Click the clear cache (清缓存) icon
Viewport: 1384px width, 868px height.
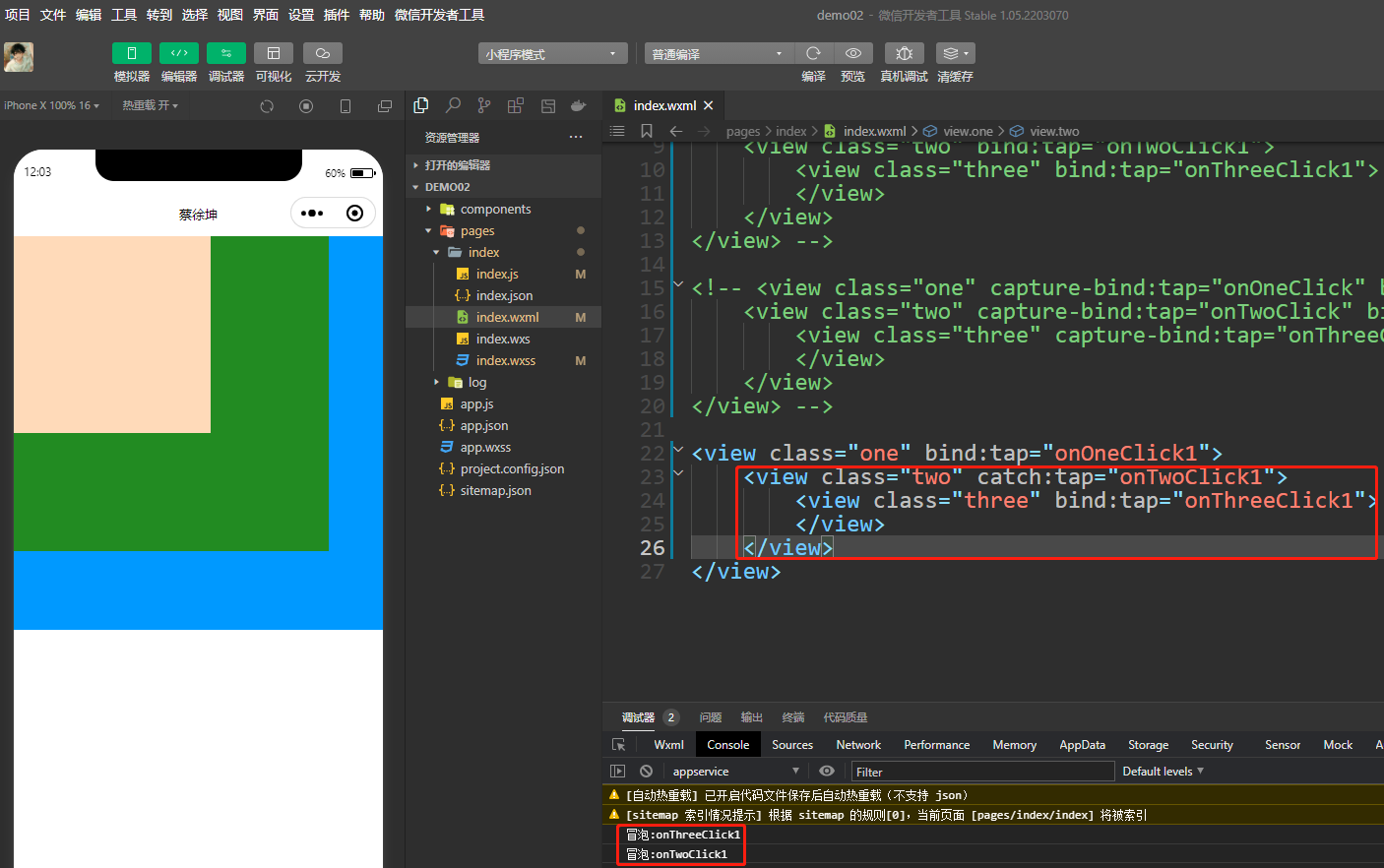pos(955,53)
